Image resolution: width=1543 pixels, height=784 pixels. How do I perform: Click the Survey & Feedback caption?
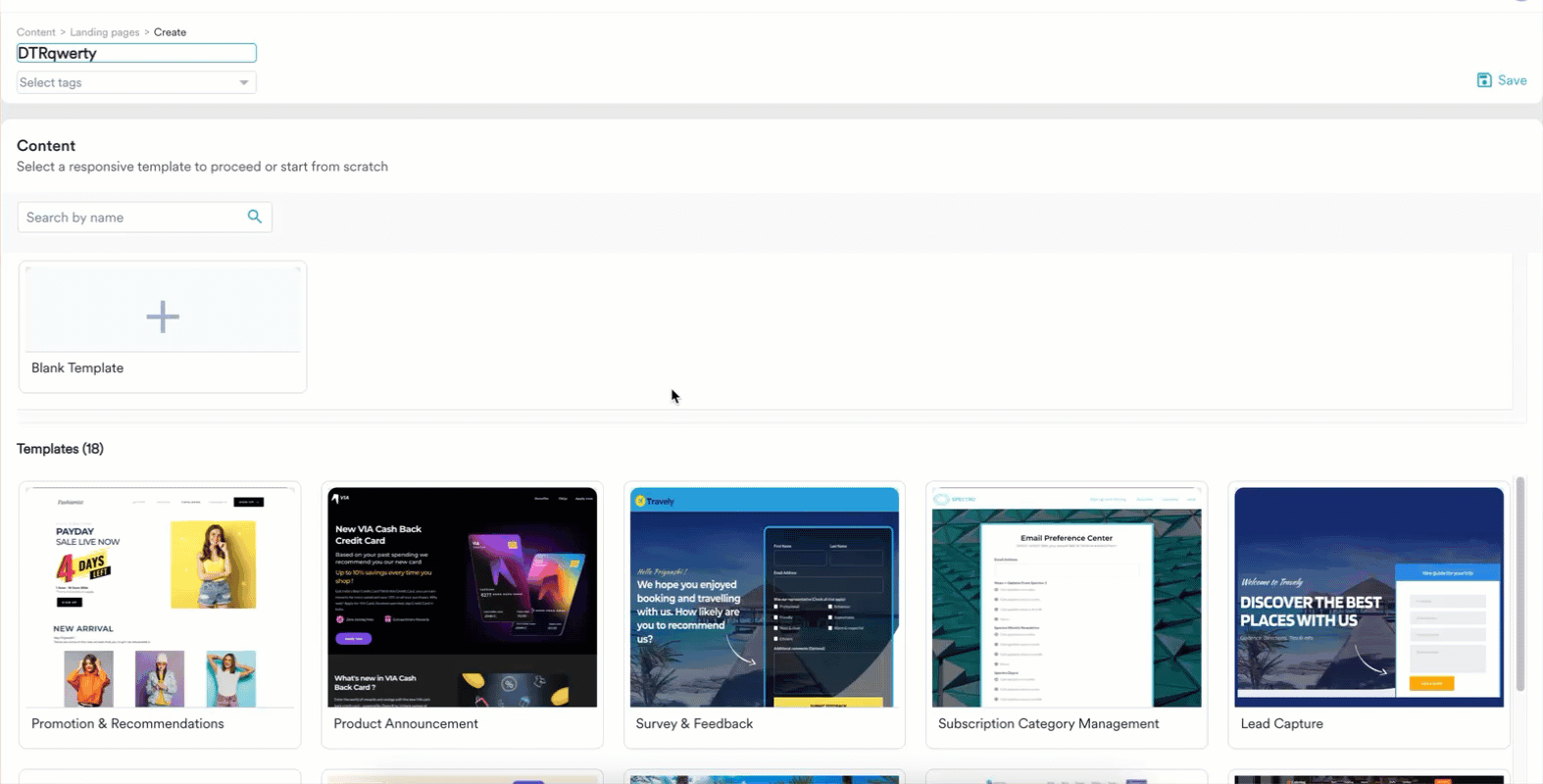click(694, 723)
